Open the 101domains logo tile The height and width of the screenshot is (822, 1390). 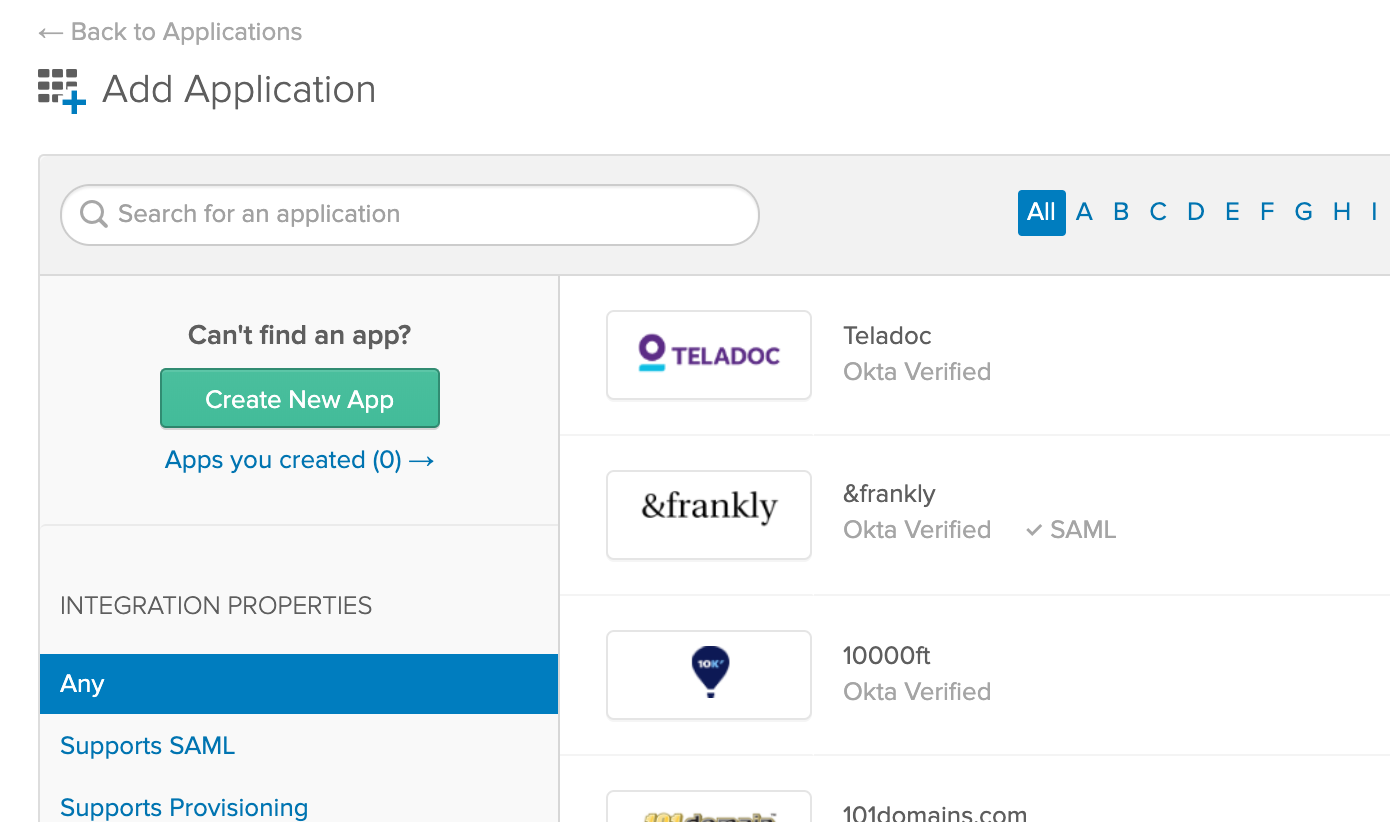pos(709,807)
